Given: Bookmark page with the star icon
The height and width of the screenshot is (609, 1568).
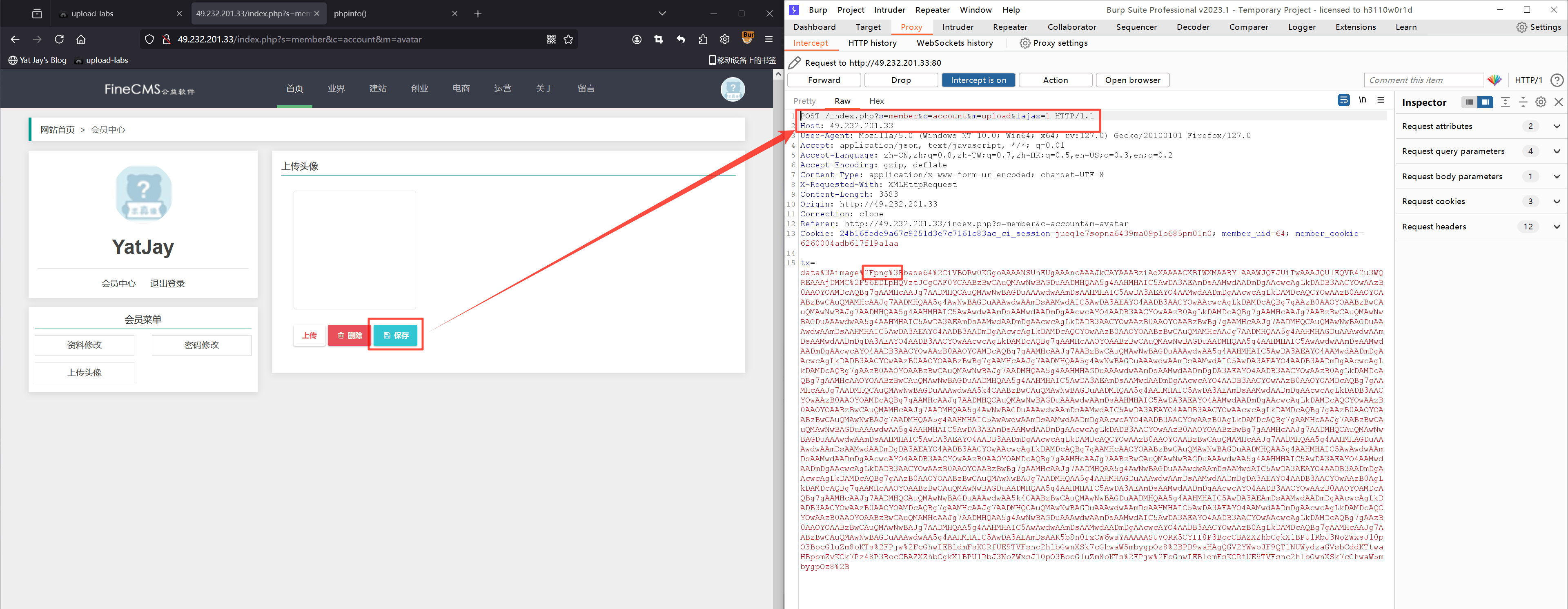Looking at the screenshot, I should tap(568, 40).
